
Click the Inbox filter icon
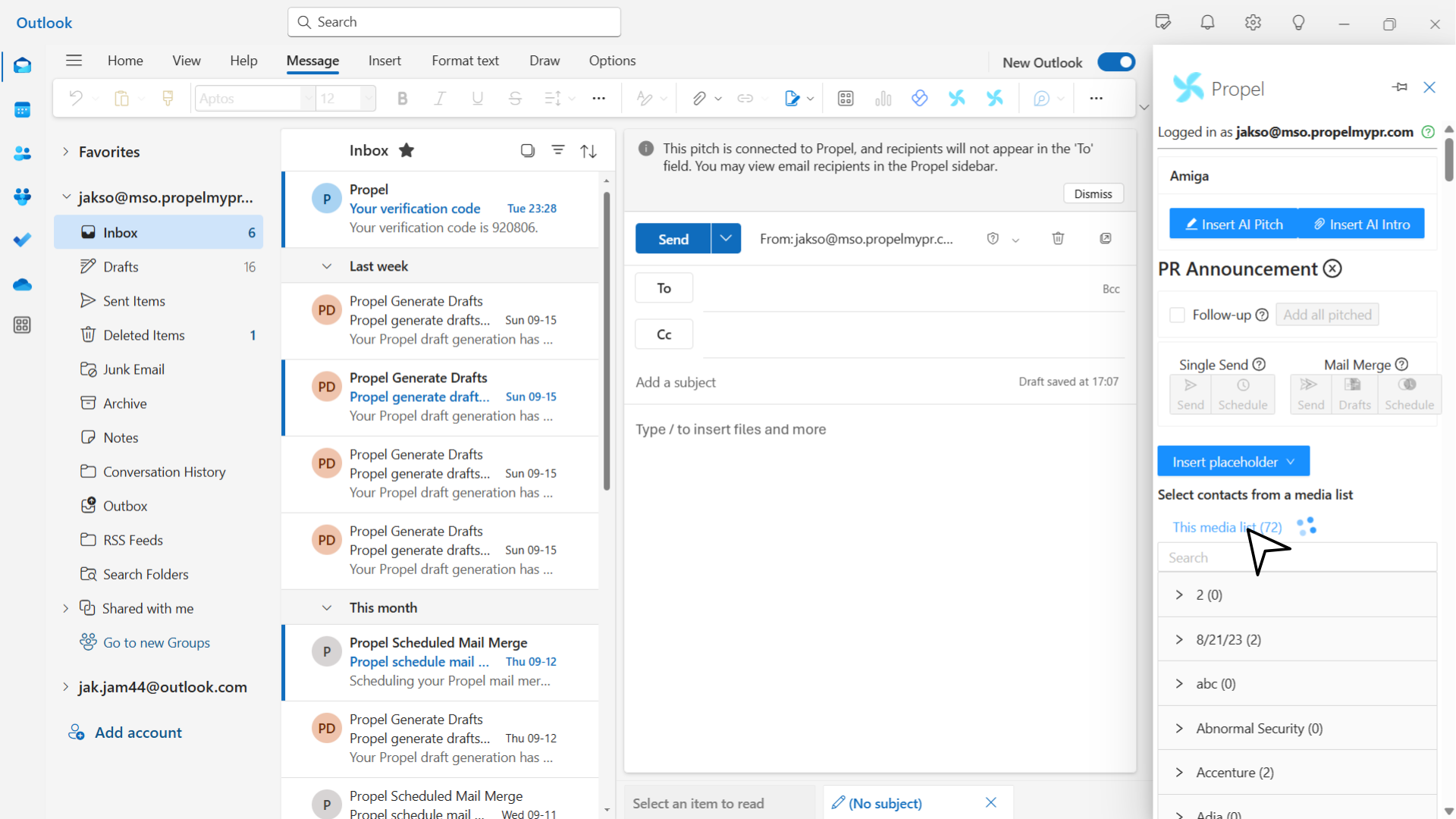pyautogui.click(x=558, y=150)
